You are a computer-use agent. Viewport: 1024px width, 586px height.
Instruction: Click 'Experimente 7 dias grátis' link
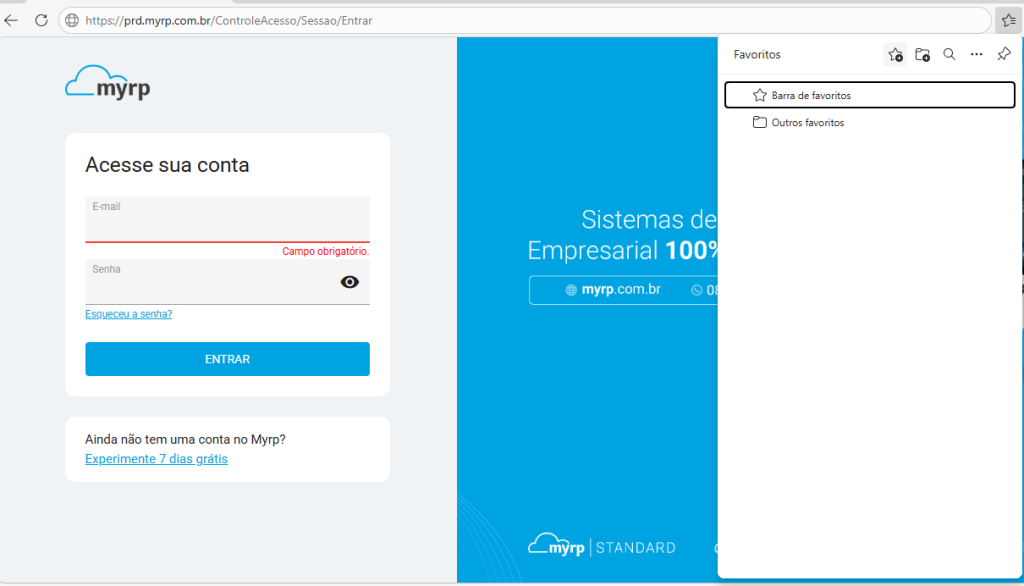click(156, 459)
